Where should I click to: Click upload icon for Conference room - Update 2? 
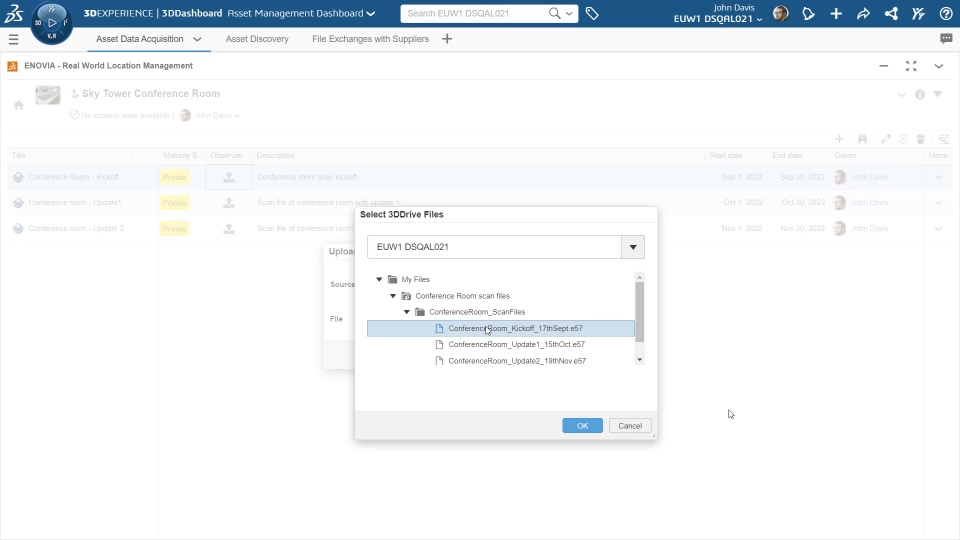click(x=229, y=228)
